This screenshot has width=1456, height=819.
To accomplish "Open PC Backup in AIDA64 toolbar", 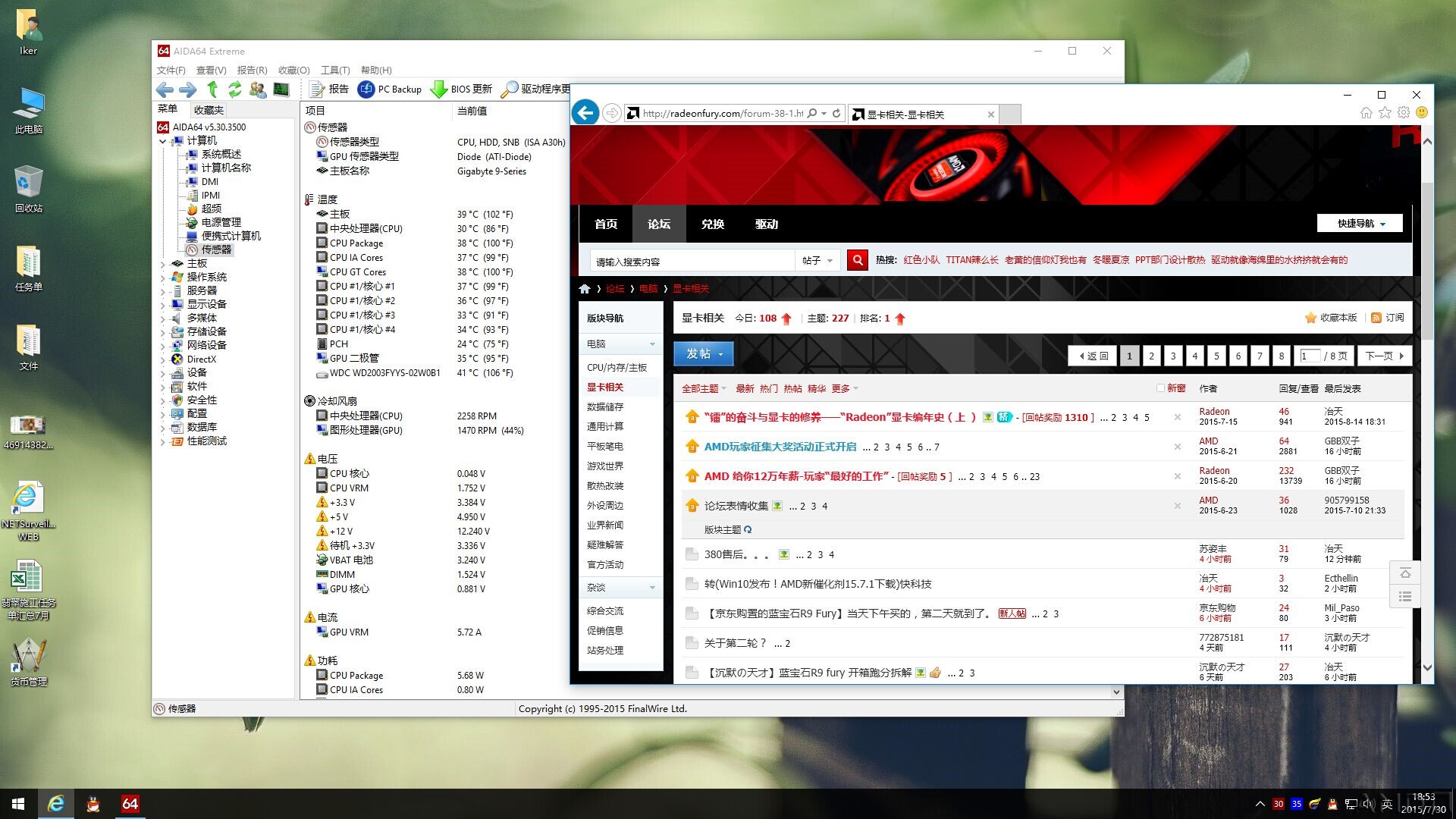I will click(x=390, y=89).
